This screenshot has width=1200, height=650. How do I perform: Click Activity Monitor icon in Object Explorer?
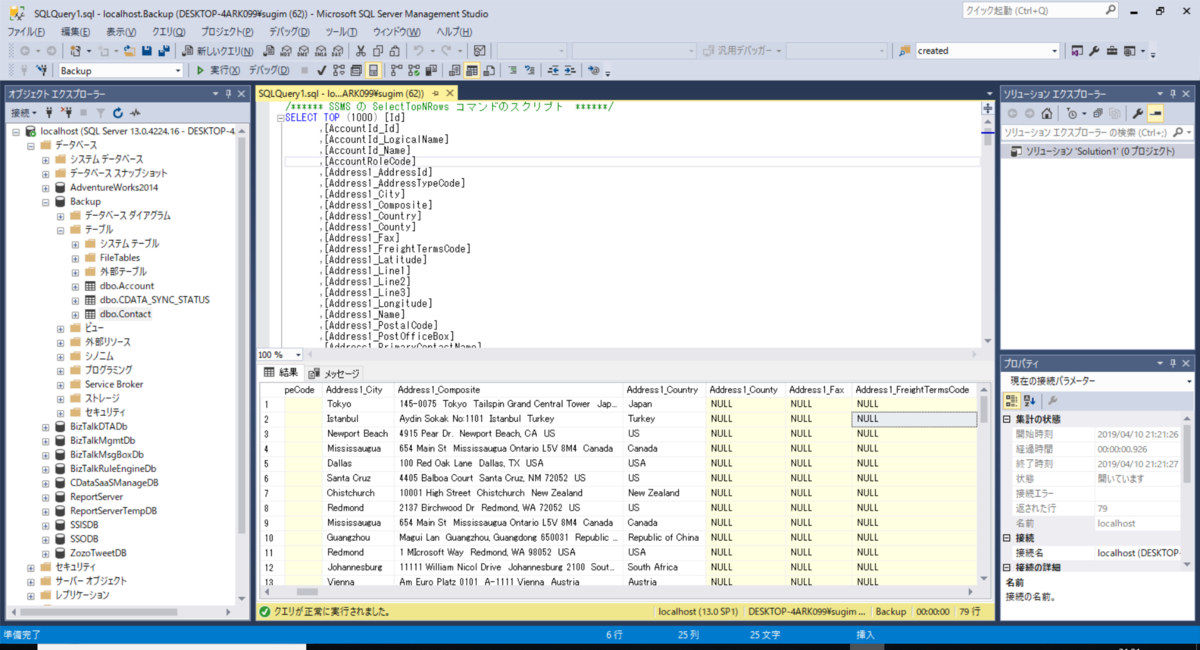(x=135, y=113)
